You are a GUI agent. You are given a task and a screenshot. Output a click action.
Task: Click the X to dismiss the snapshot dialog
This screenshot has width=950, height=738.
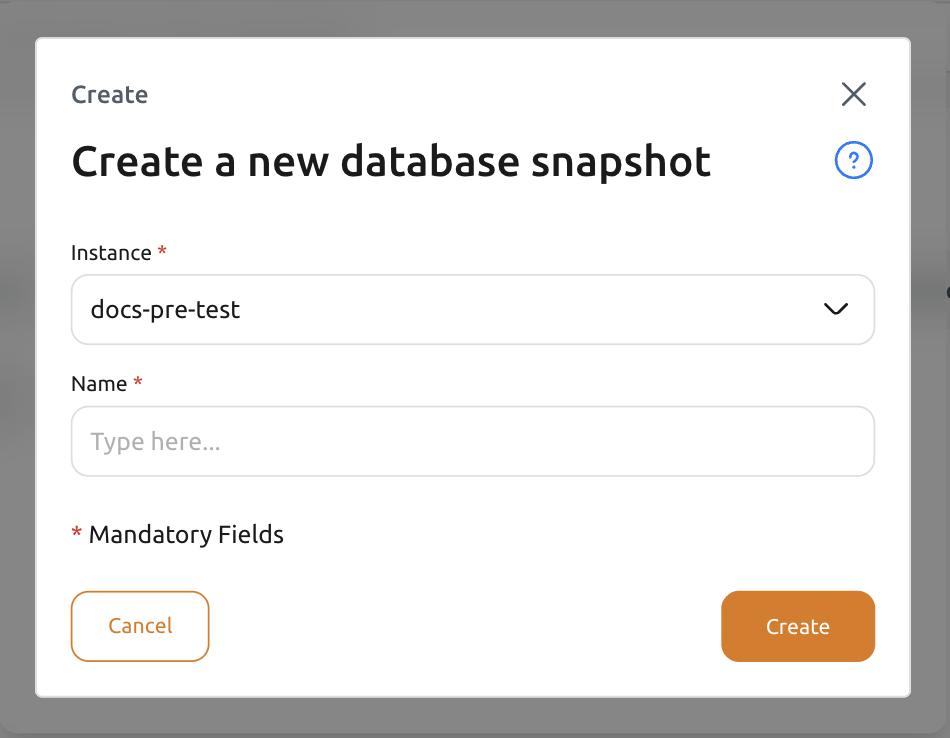(854, 94)
